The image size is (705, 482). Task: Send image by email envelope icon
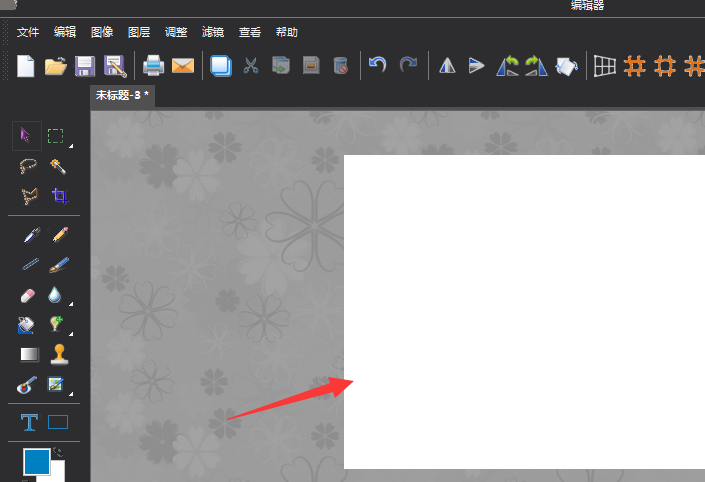pyautogui.click(x=183, y=66)
